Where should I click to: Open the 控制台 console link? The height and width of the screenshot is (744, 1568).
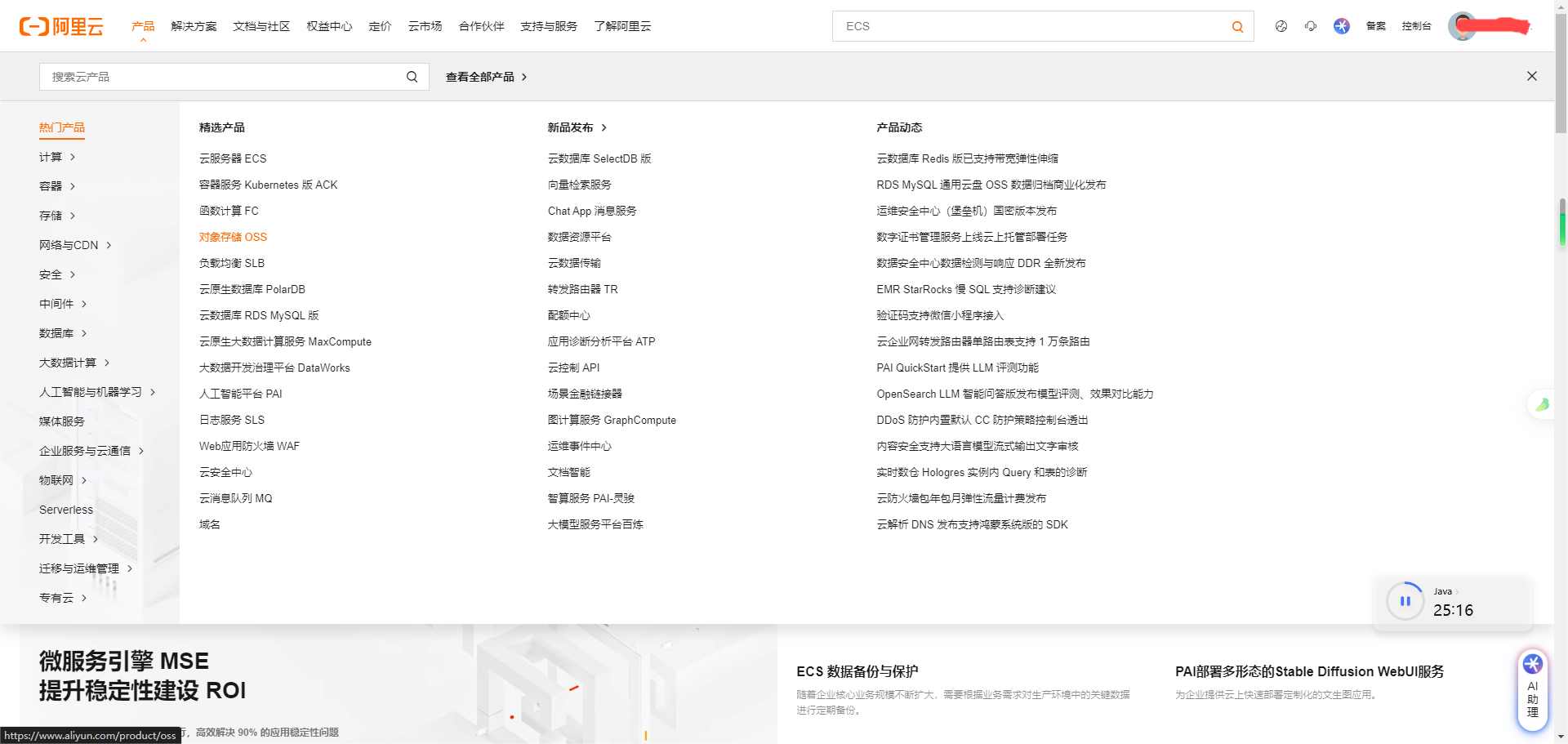coord(1417,26)
